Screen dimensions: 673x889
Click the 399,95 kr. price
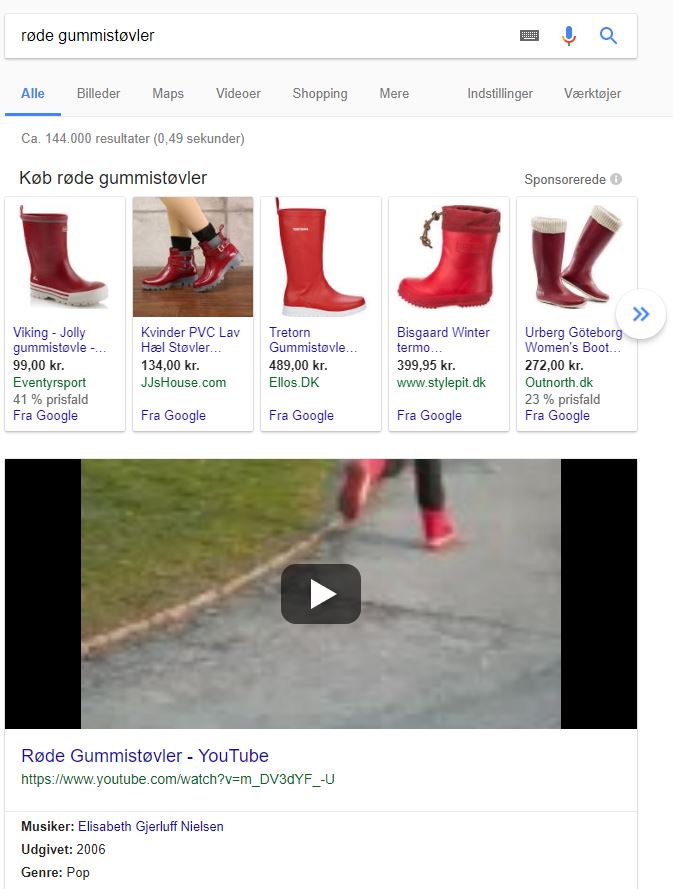426,366
